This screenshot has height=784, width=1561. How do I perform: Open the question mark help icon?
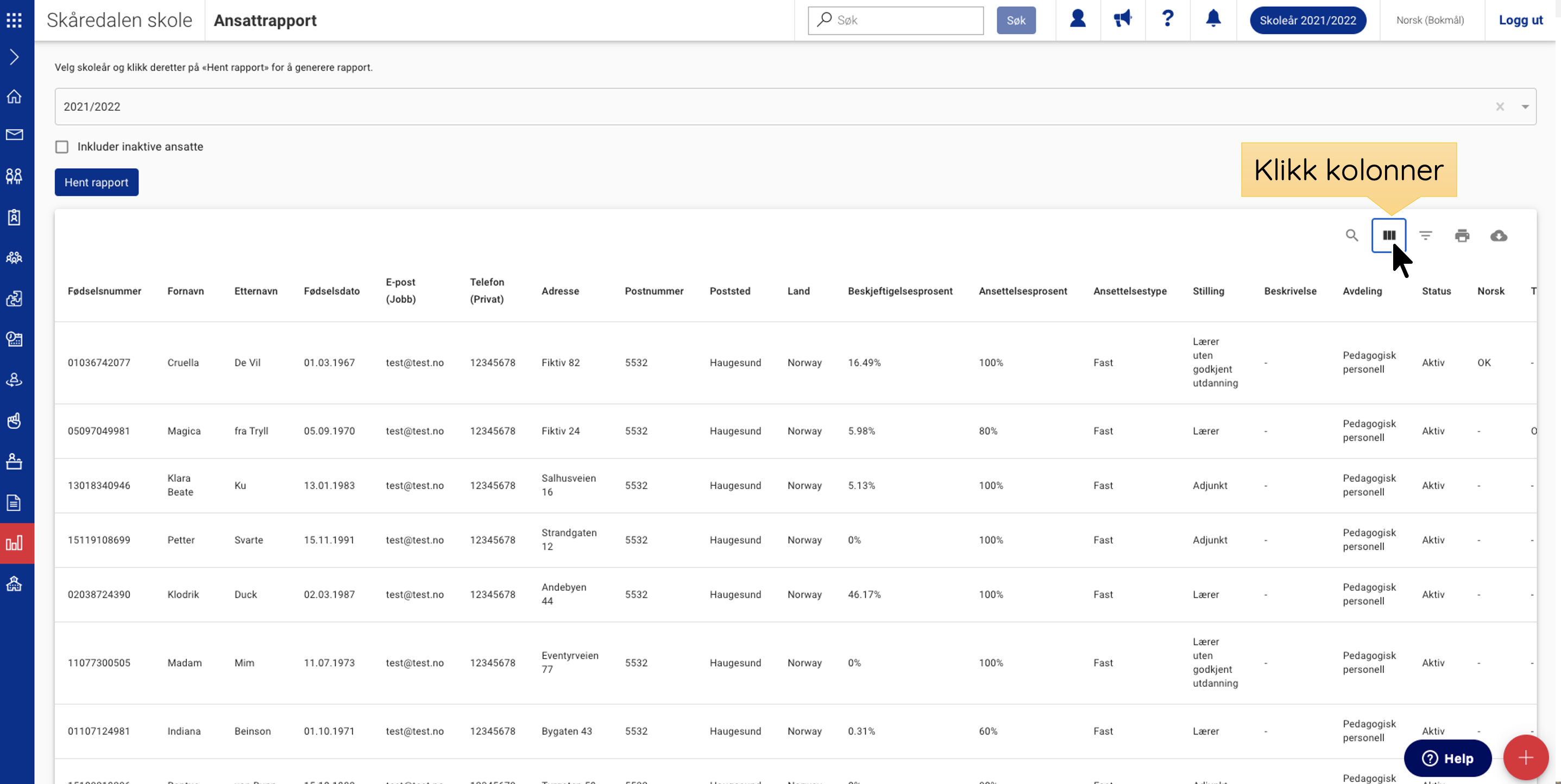click(1167, 19)
